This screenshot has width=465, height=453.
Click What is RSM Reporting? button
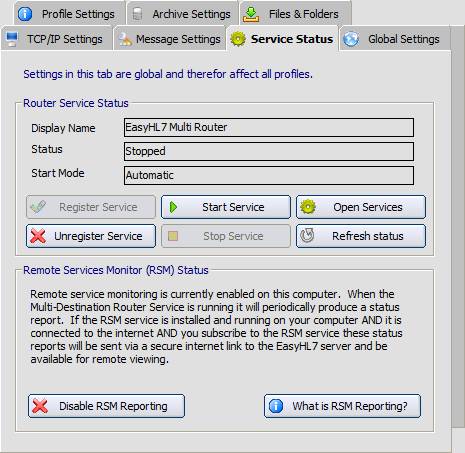(342, 406)
